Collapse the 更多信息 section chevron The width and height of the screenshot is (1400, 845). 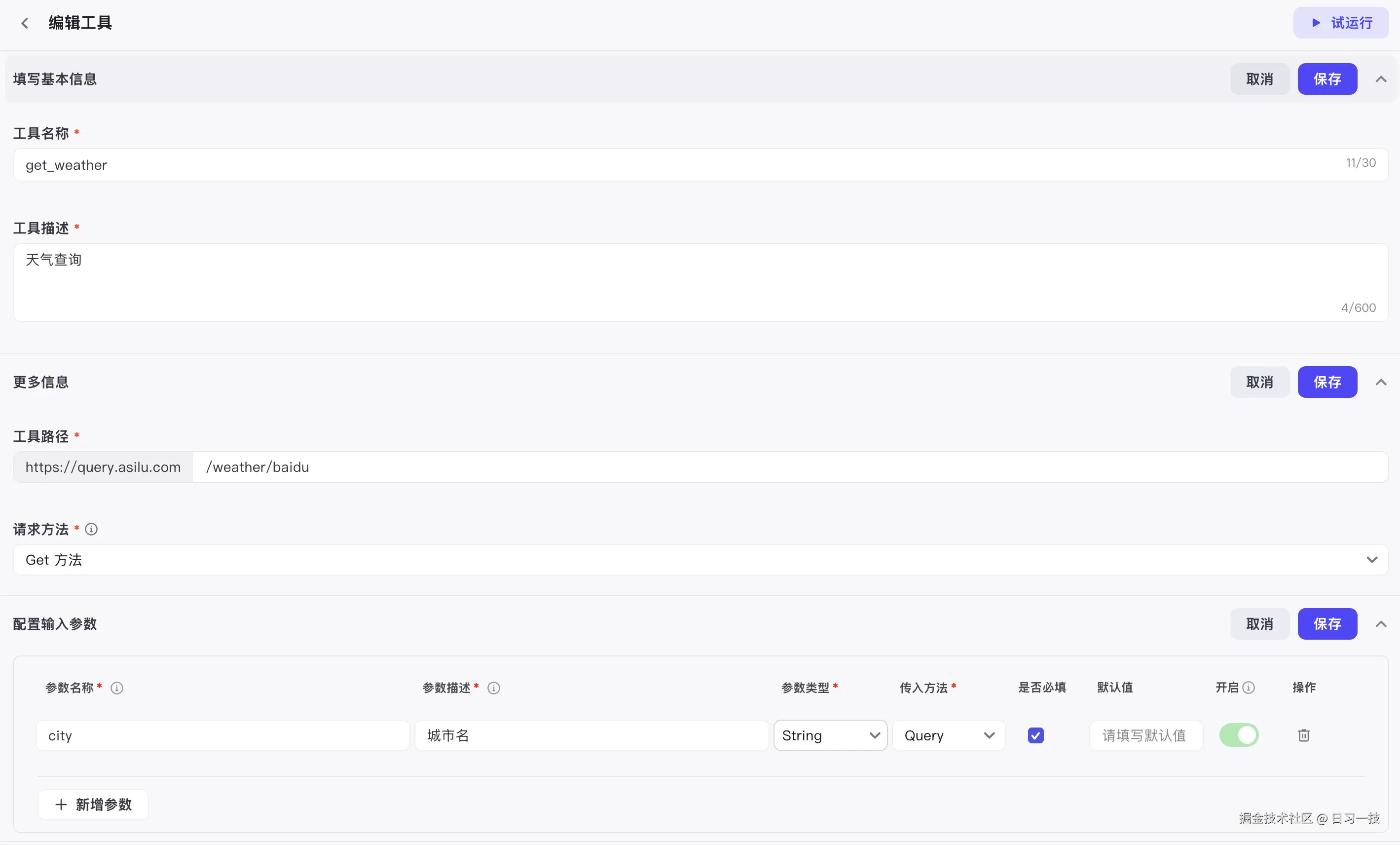click(x=1381, y=382)
